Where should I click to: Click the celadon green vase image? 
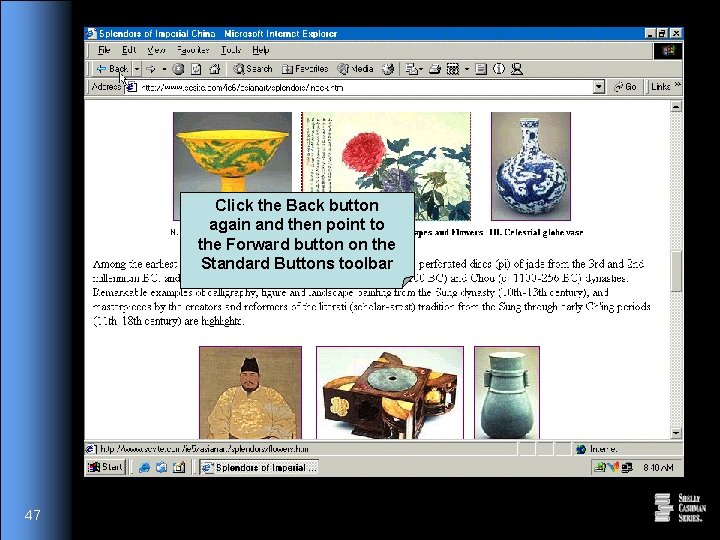[x=507, y=393]
